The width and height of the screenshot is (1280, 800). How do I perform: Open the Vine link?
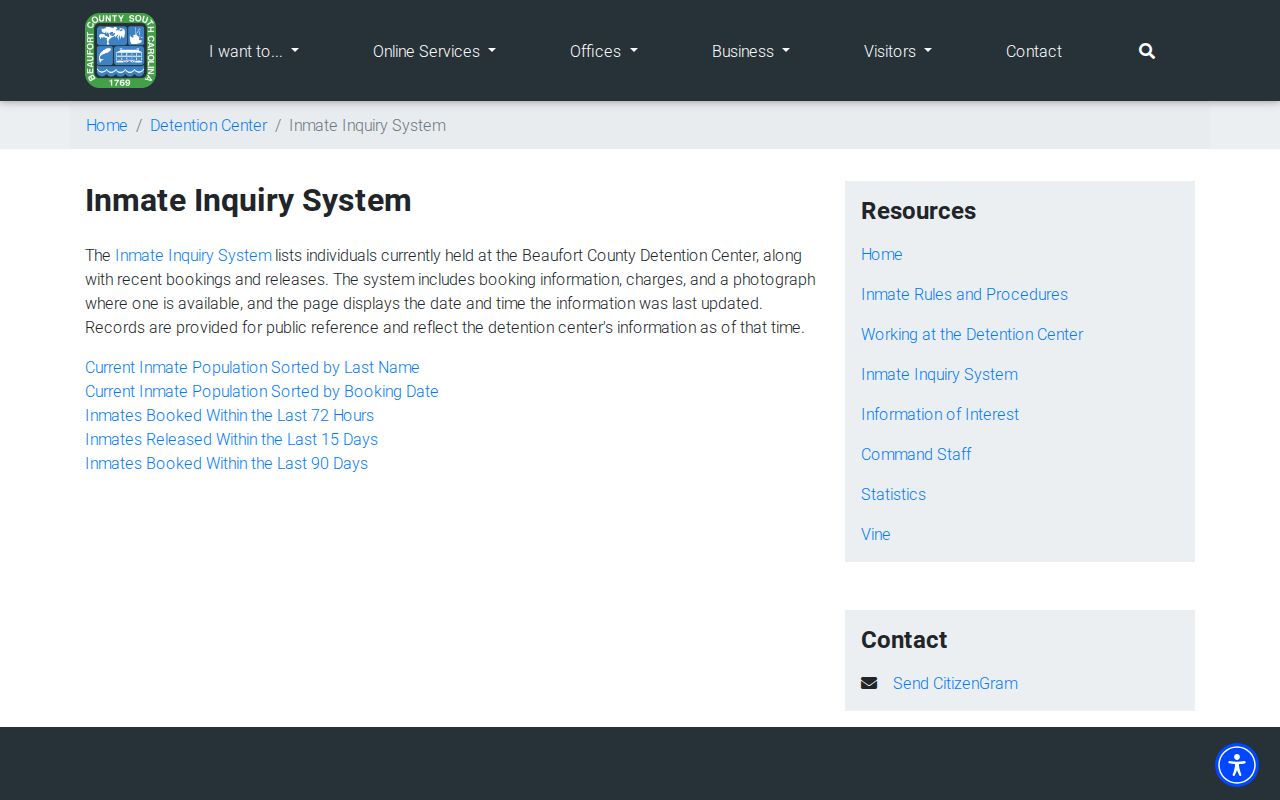tap(876, 534)
